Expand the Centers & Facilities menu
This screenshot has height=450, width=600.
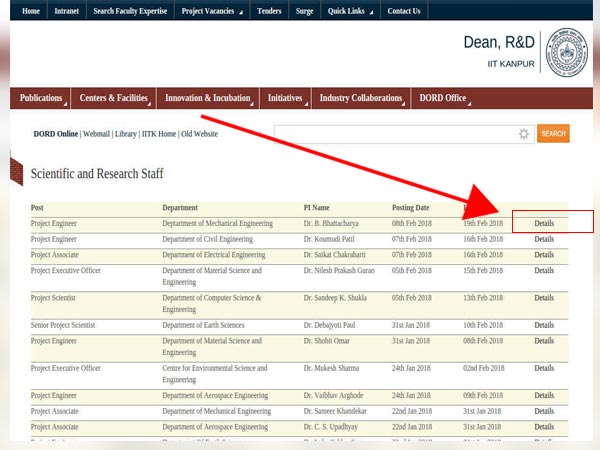114,98
